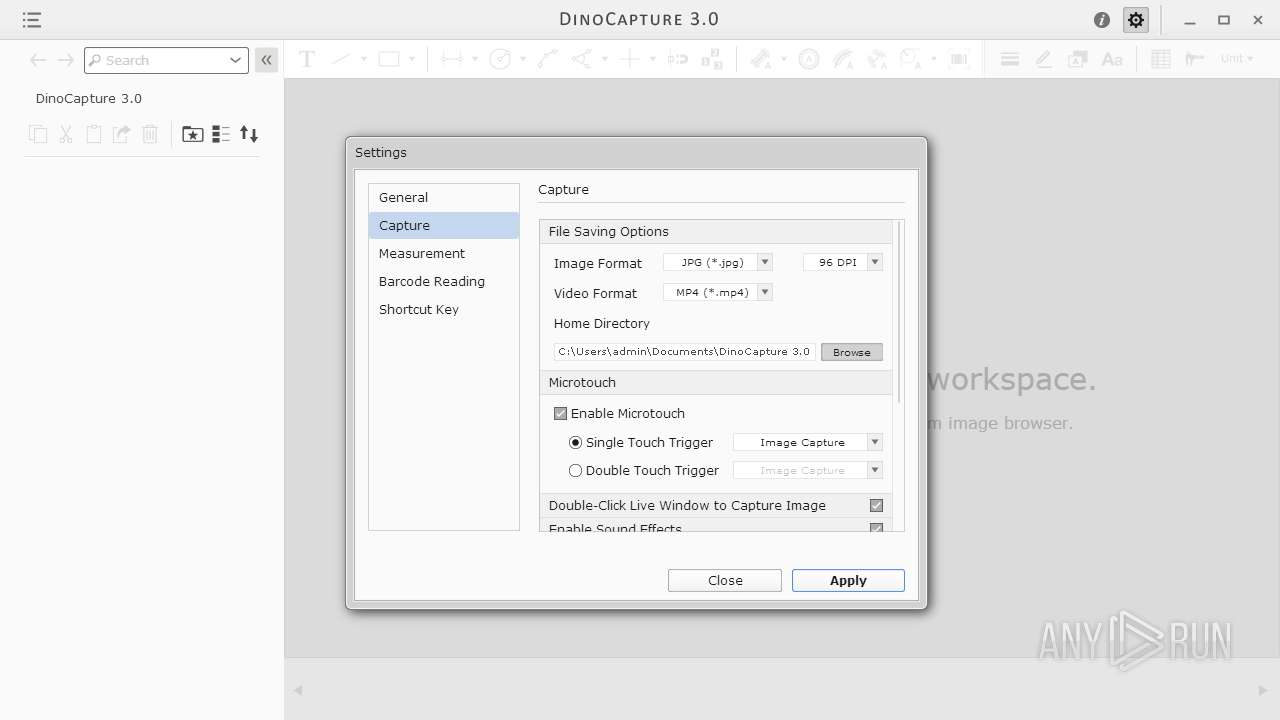Open the hamburger main menu
Screen dimensions: 1280x720
click(31, 20)
